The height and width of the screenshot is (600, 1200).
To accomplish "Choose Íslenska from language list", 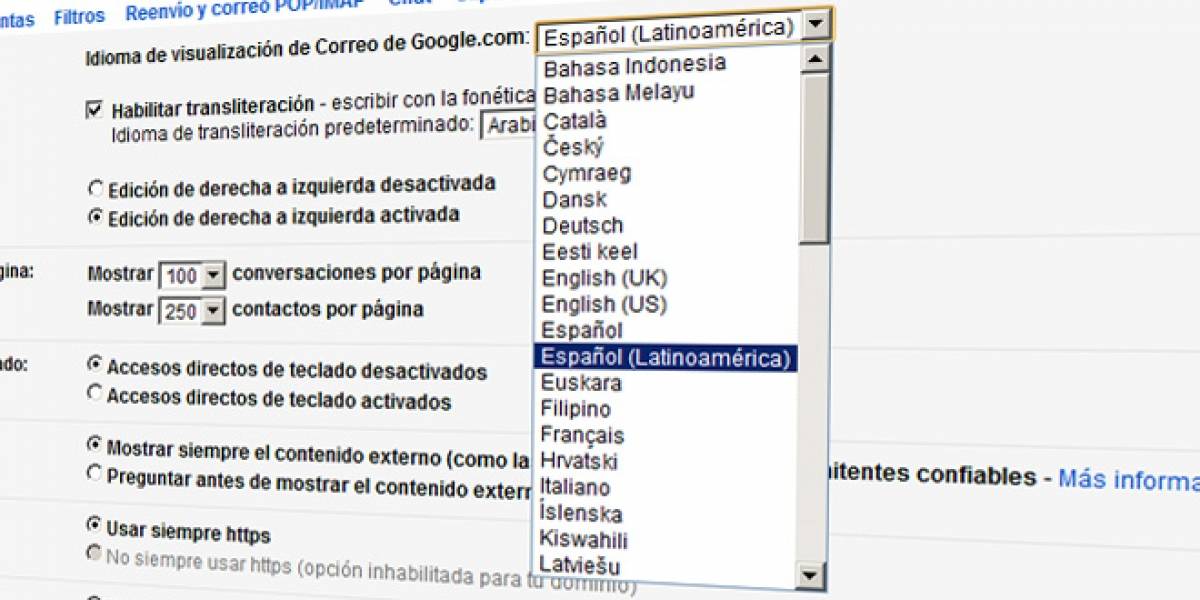I will pos(581,514).
